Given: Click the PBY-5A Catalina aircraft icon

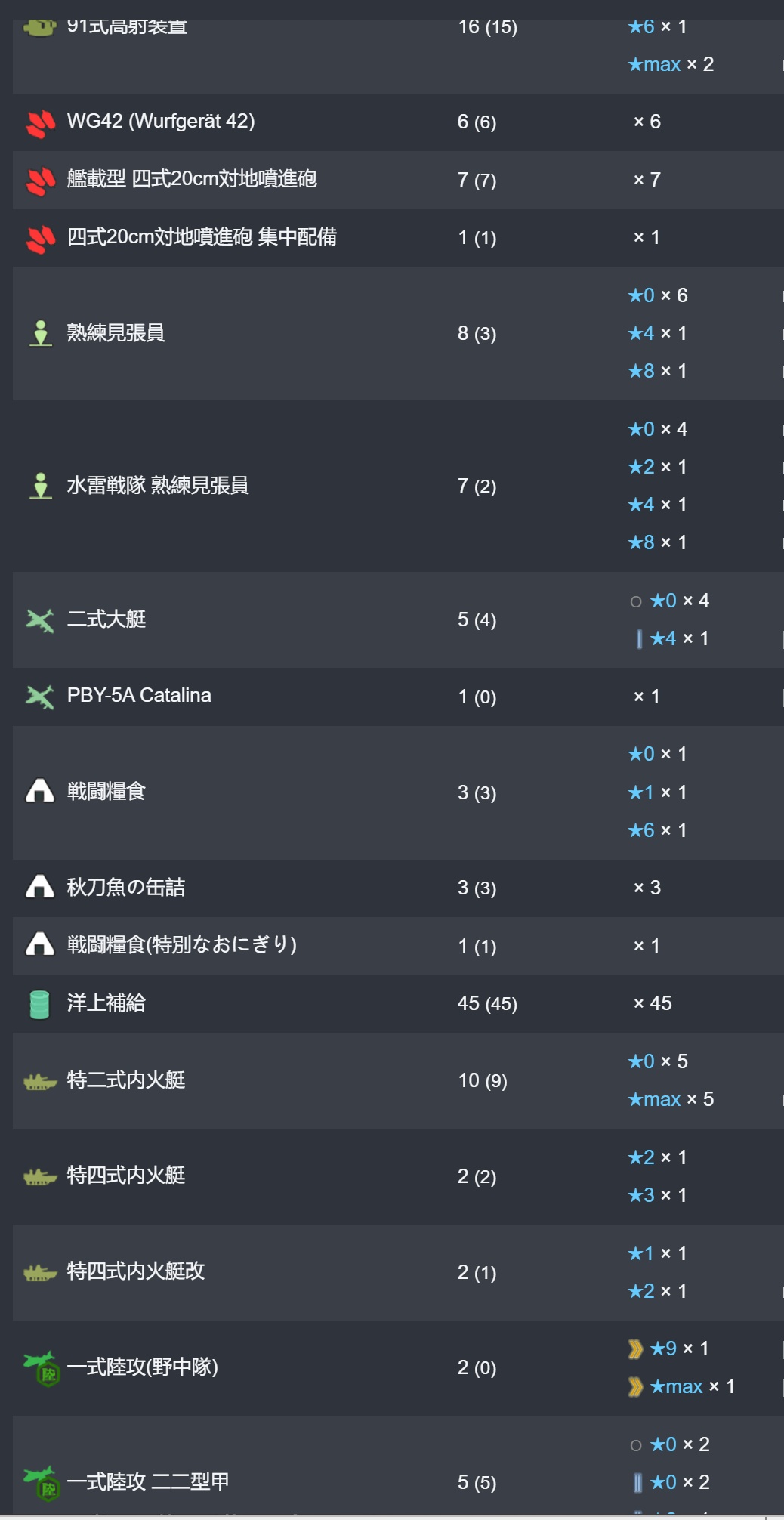Looking at the screenshot, I should coord(40,697).
